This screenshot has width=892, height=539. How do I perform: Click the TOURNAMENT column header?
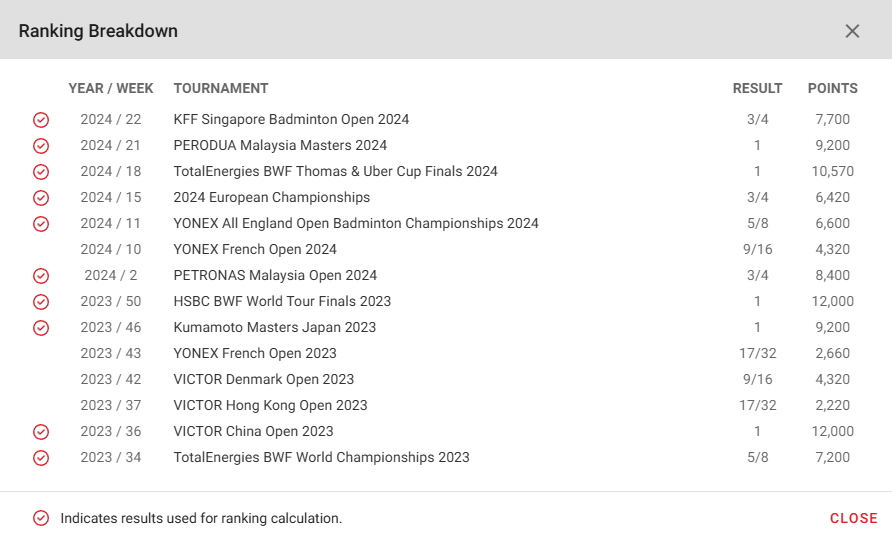[x=221, y=88]
